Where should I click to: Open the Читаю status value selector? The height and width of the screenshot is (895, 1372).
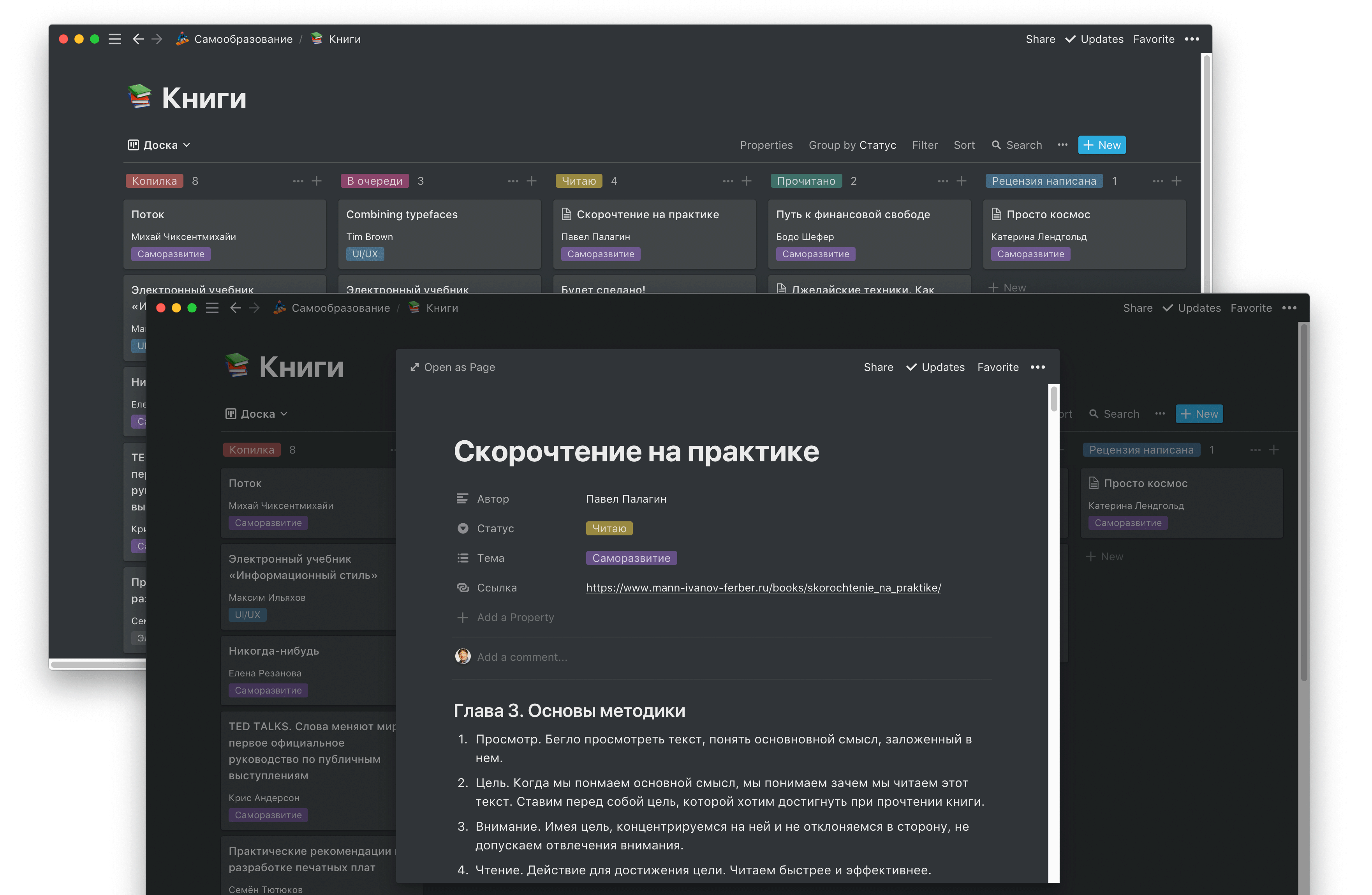[609, 529]
